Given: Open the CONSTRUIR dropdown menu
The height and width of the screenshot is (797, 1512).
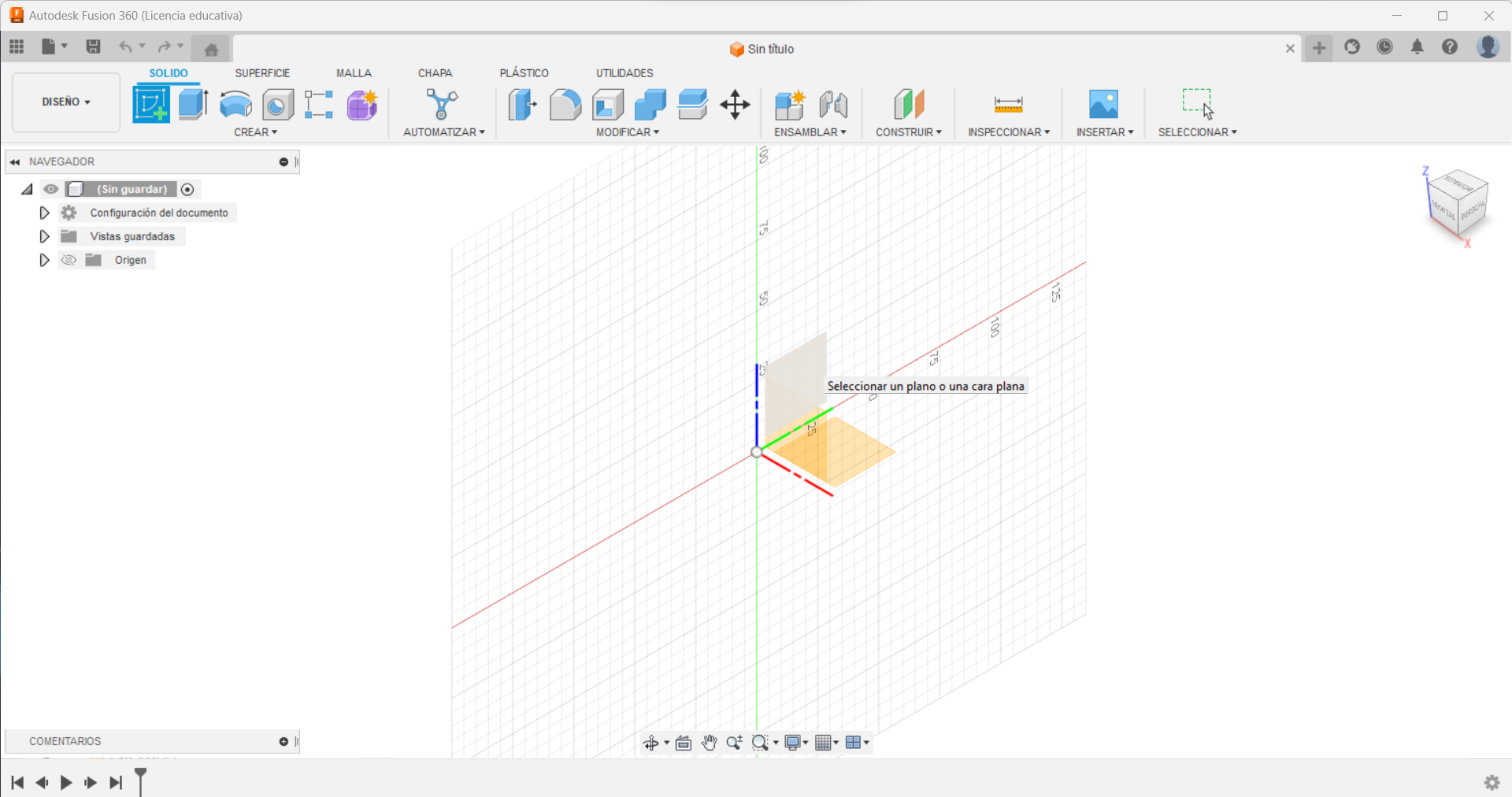Looking at the screenshot, I should tap(909, 132).
